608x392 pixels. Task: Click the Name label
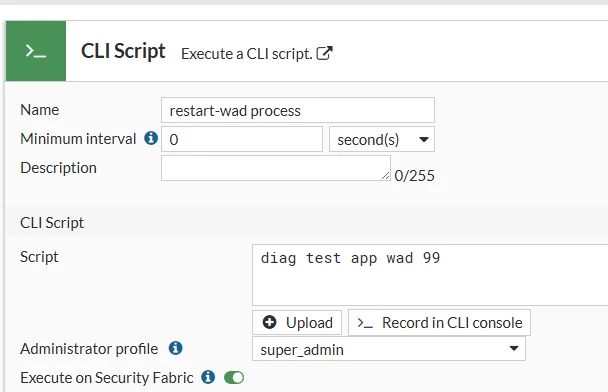(x=40, y=110)
